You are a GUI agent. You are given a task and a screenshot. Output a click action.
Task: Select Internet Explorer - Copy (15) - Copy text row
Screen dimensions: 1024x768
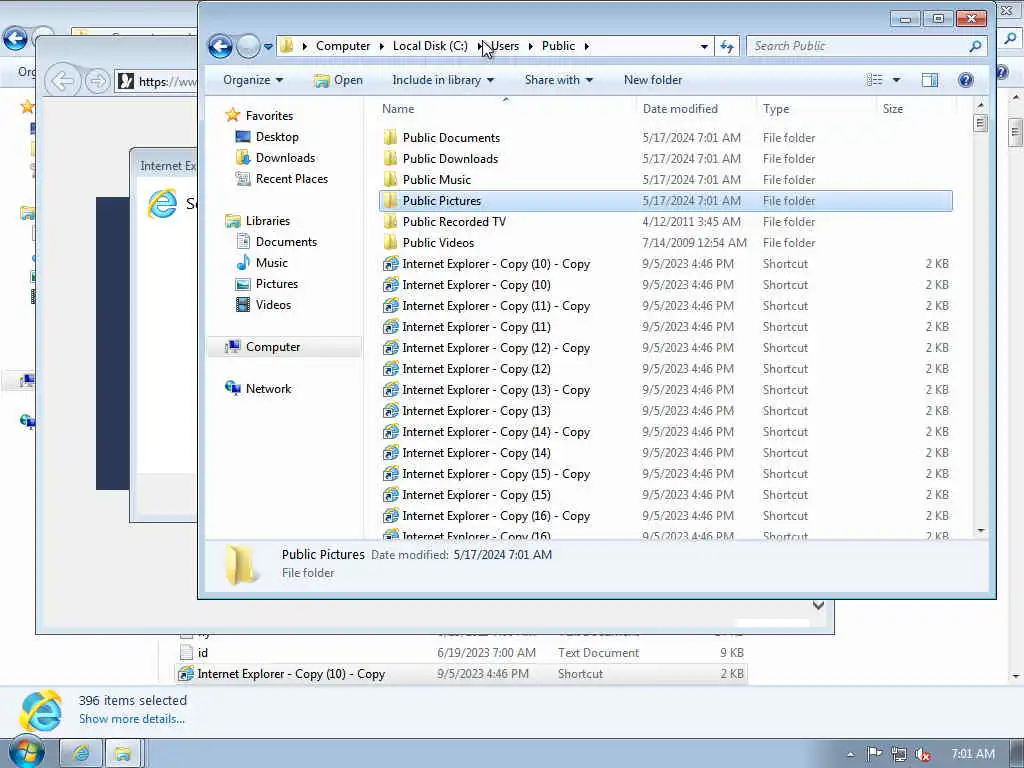click(x=496, y=473)
